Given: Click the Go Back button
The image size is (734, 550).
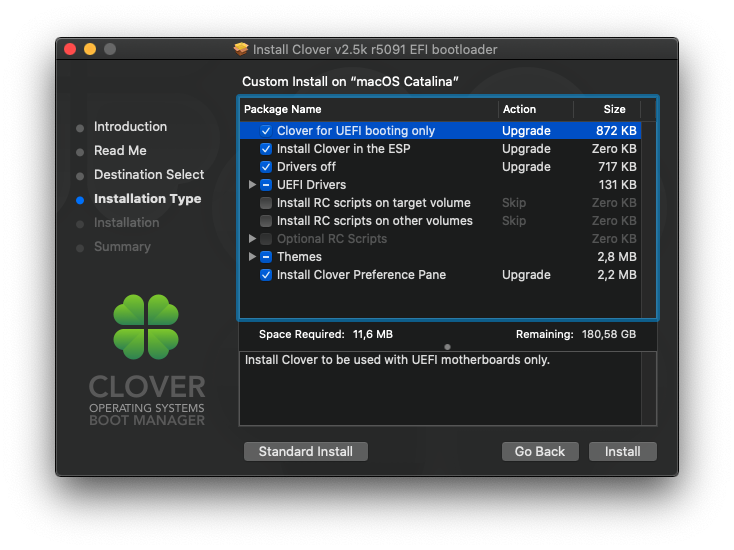Looking at the screenshot, I should tap(540, 451).
